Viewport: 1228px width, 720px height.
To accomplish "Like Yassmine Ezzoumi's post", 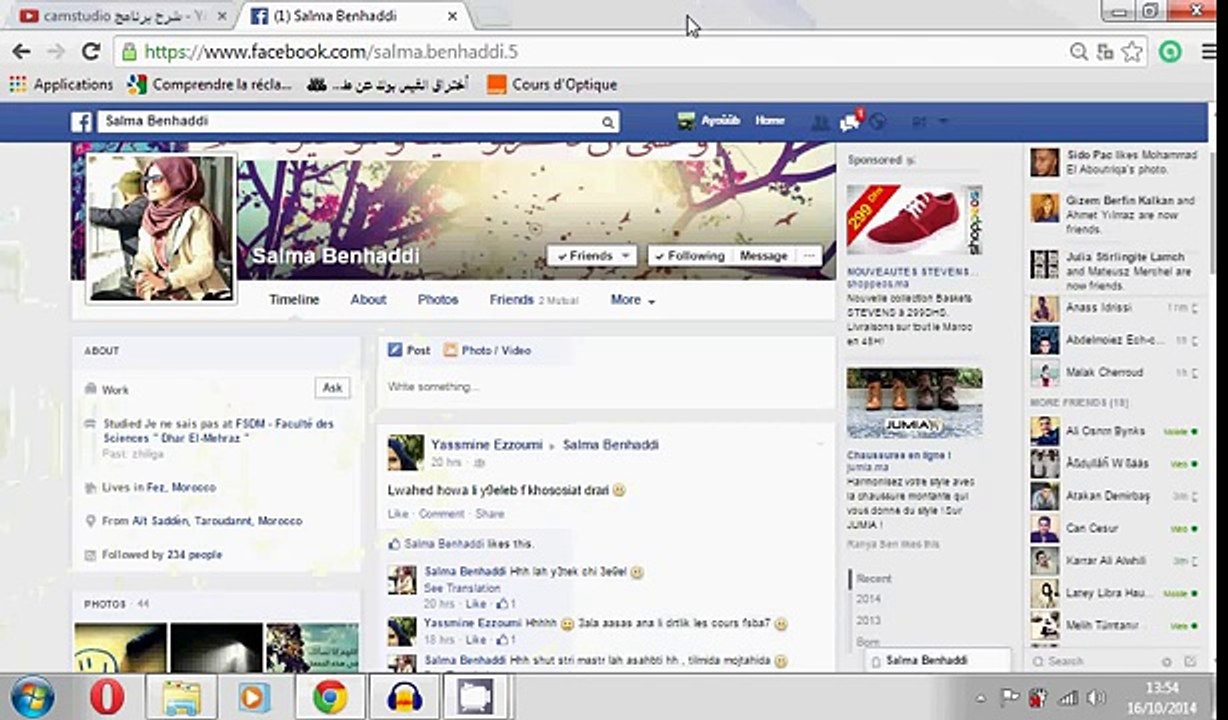I will coord(398,514).
